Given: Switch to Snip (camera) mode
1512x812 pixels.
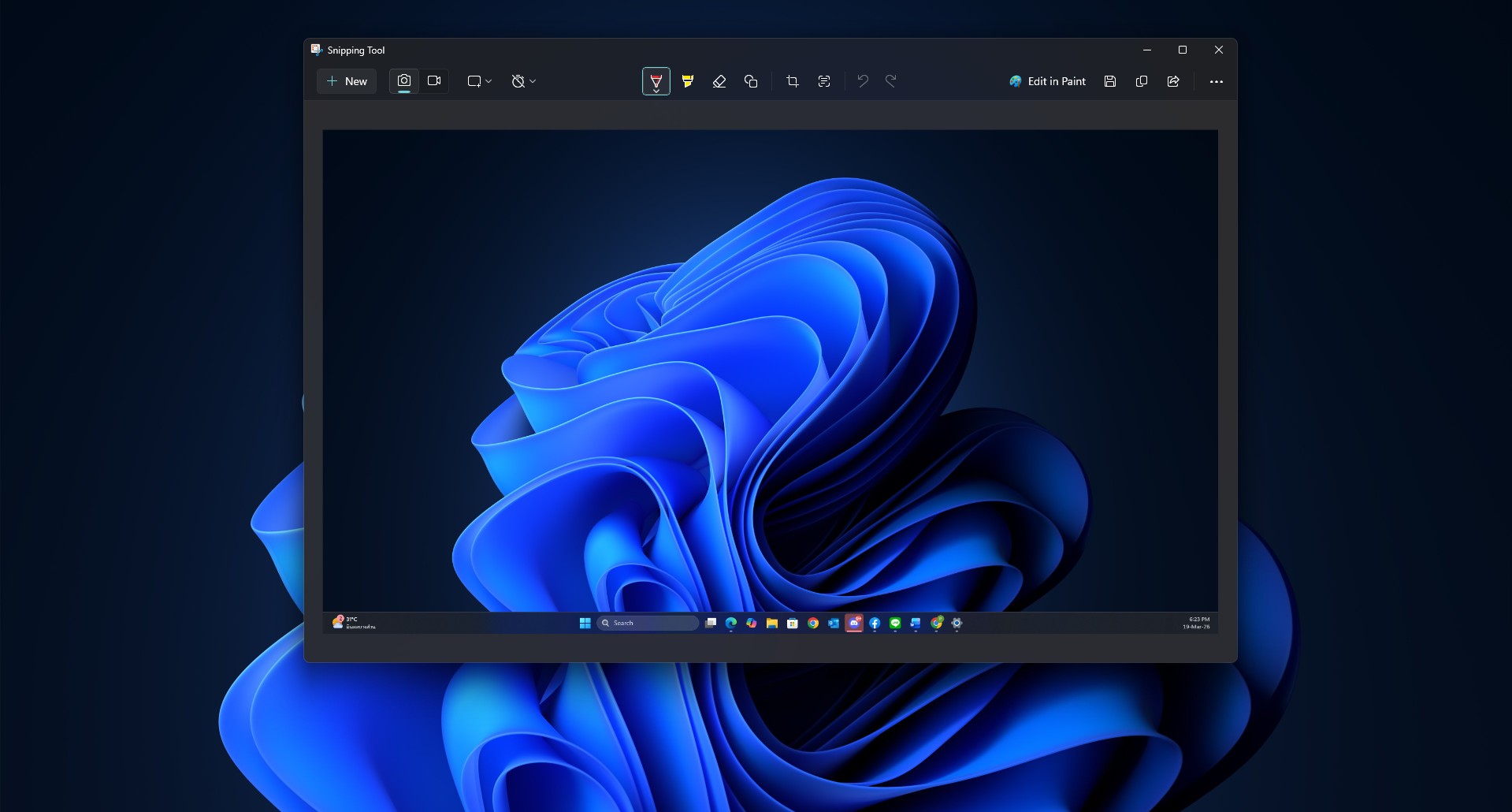Looking at the screenshot, I should [404, 81].
